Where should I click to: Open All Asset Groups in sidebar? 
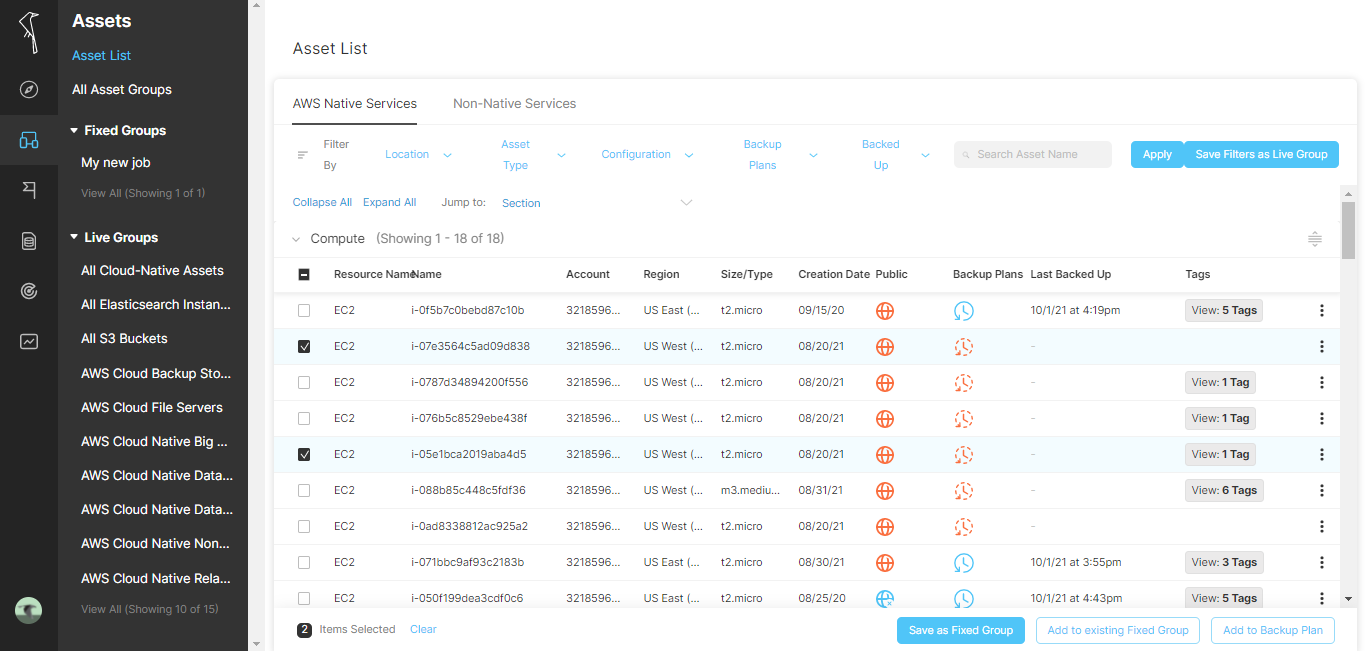pyautogui.click(x=122, y=90)
